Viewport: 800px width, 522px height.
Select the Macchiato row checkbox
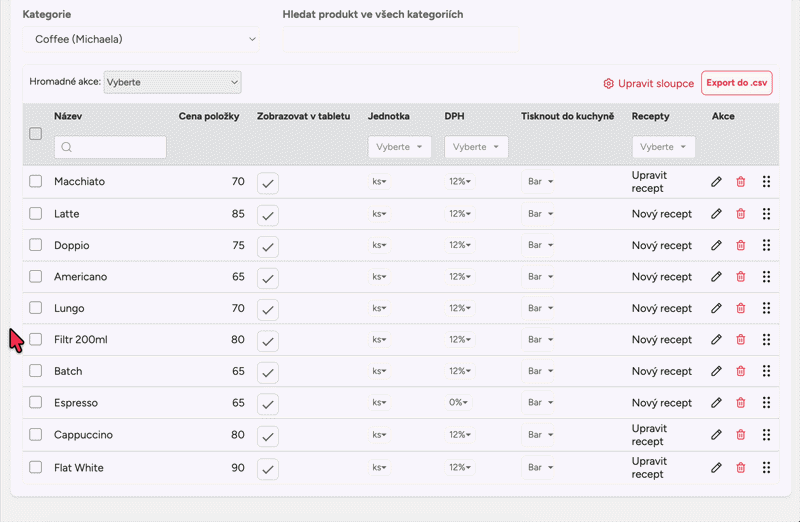36,181
